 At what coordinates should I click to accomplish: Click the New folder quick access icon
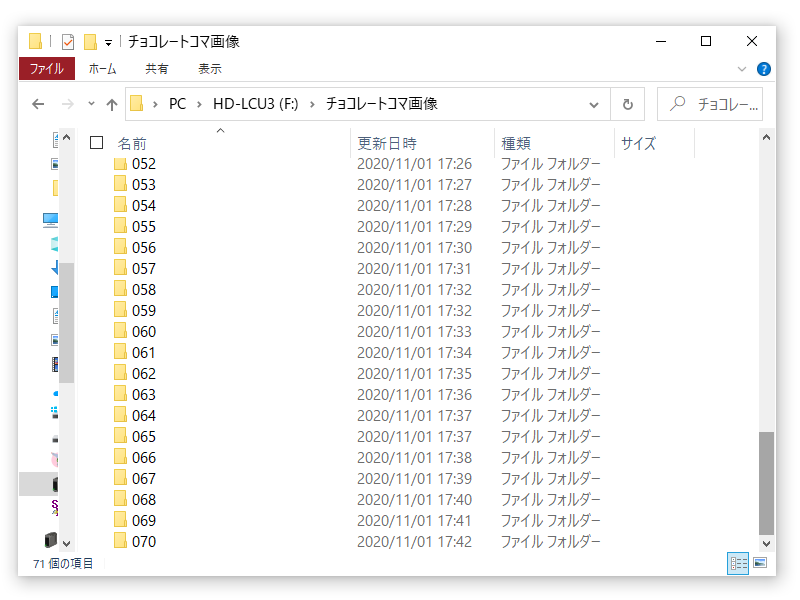pyautogui.click(x=90, y=42)
